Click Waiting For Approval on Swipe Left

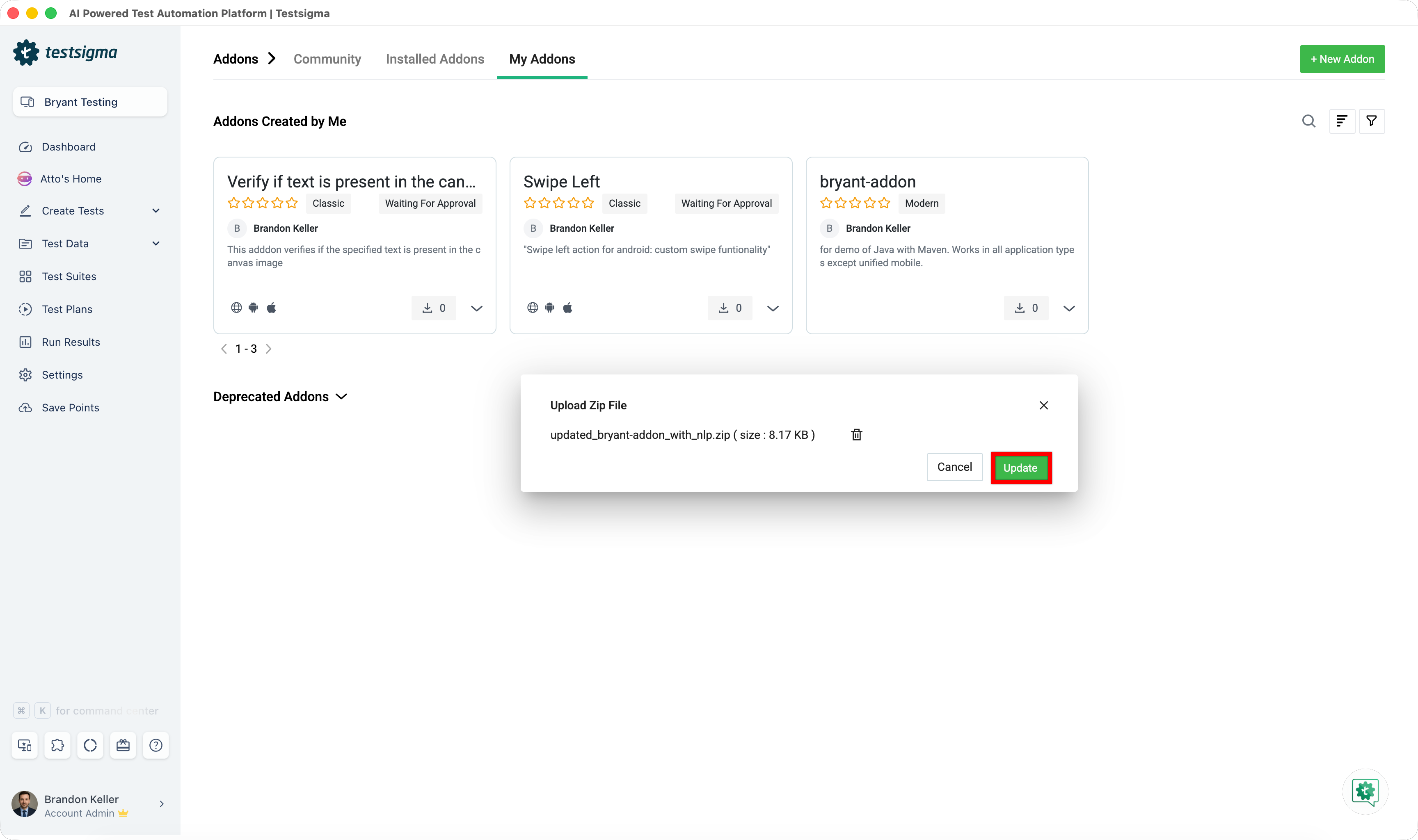(726, 204)
